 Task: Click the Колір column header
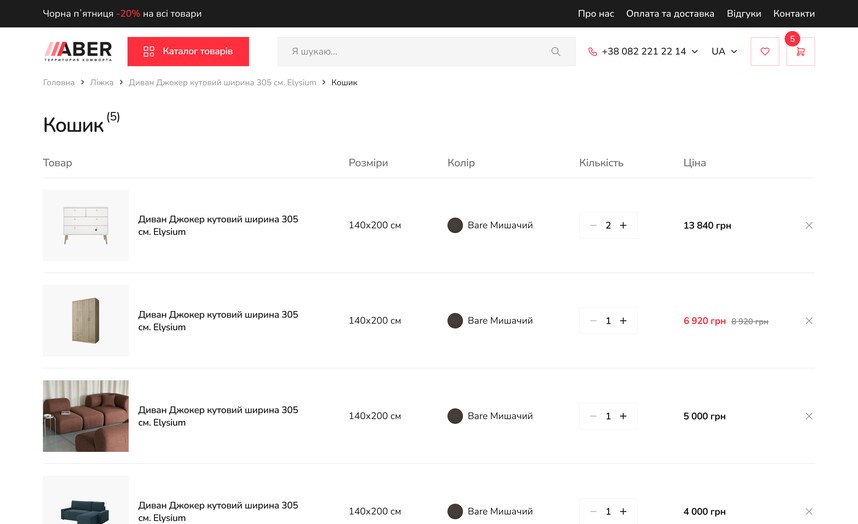click(461, 163)
